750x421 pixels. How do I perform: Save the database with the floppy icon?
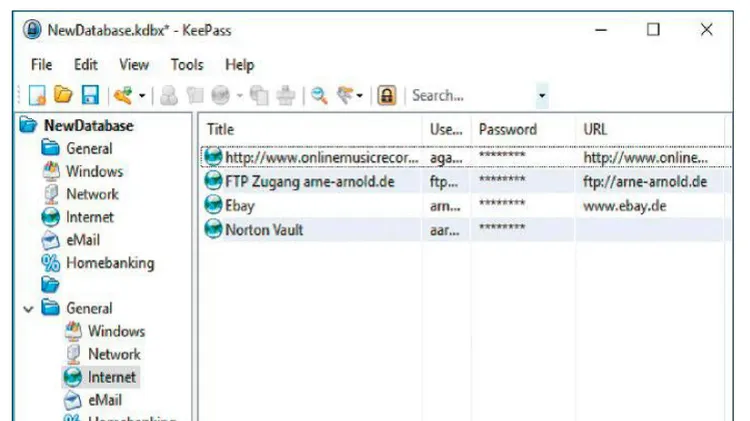[x=90, y=95]
